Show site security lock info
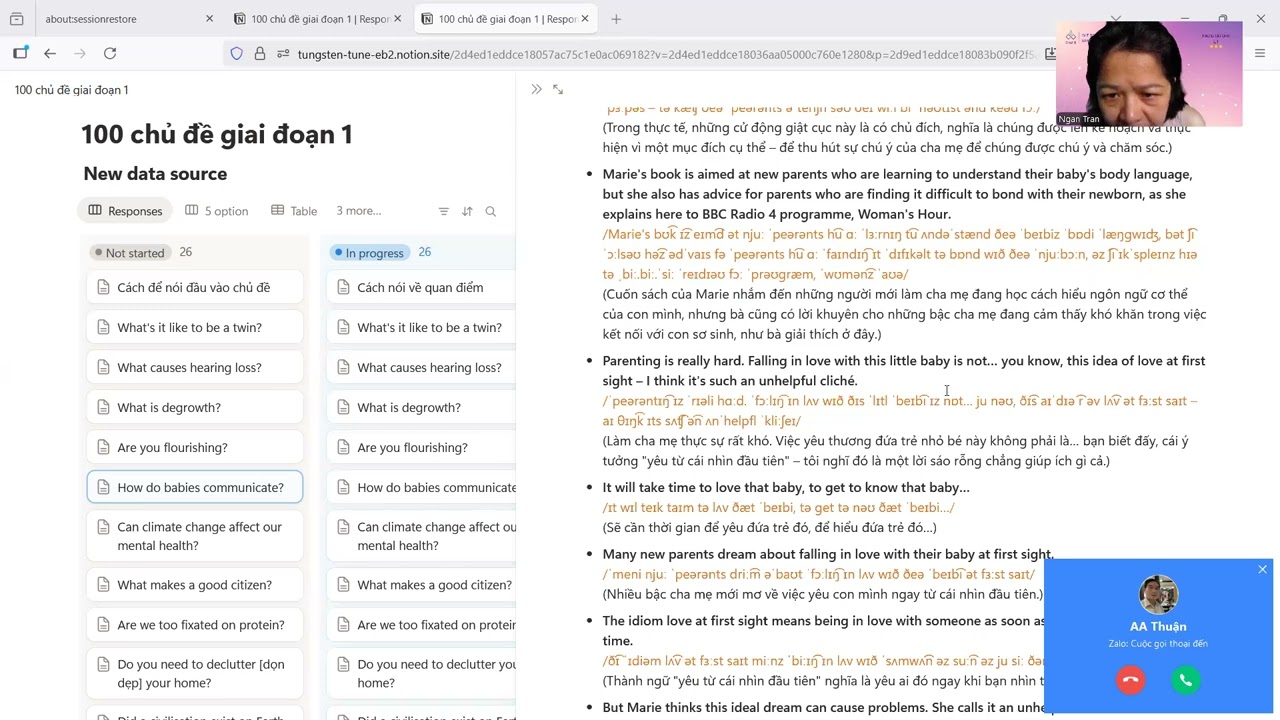Screen dimensions: 1280x720 click(x=260, y=54)
